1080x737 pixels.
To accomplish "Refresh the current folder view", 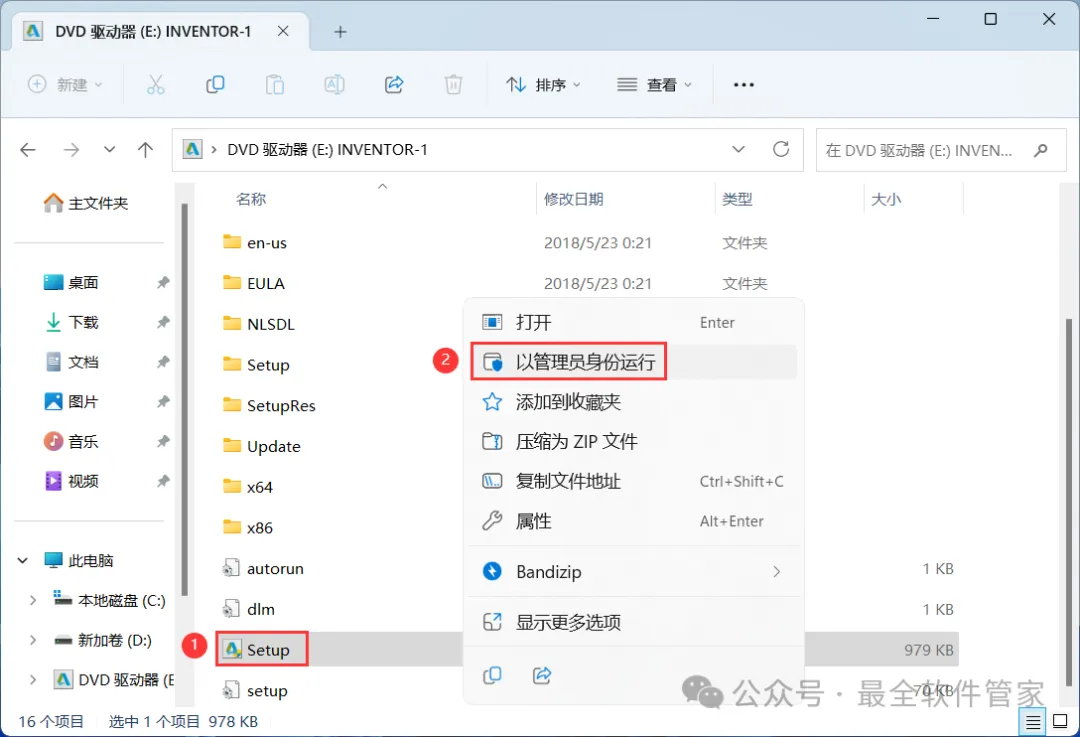I will tap(781, 149).
